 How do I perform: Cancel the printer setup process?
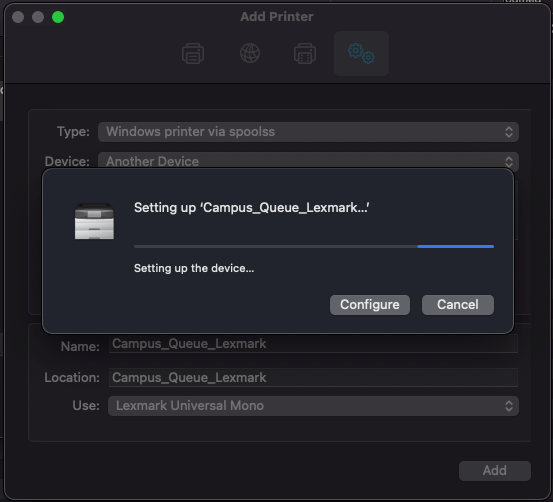click(x=458, y=305)
